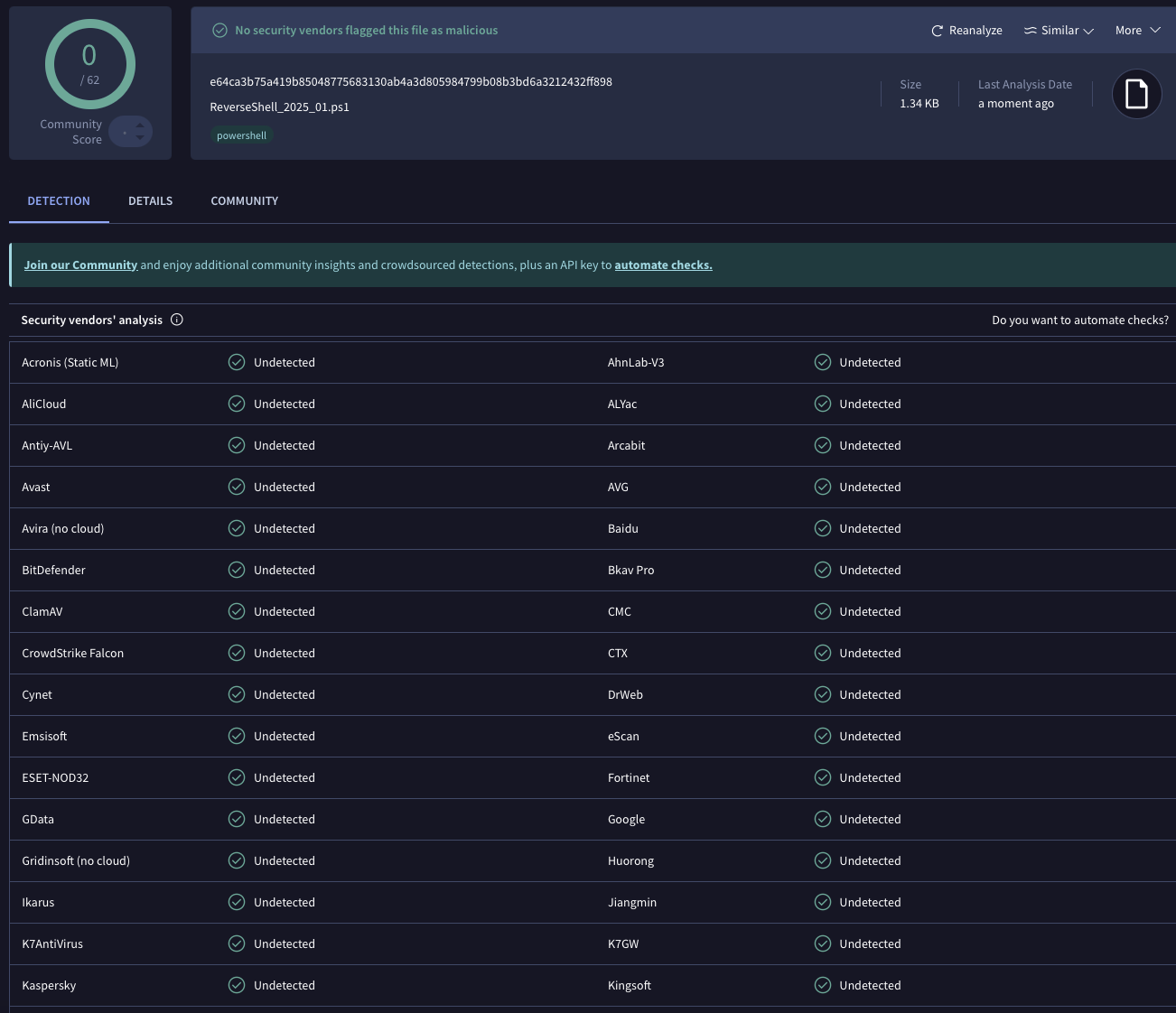Click the Avira (no cloud) check icon
This screenshot has width=1176, height=1013.
click(237, 528)
